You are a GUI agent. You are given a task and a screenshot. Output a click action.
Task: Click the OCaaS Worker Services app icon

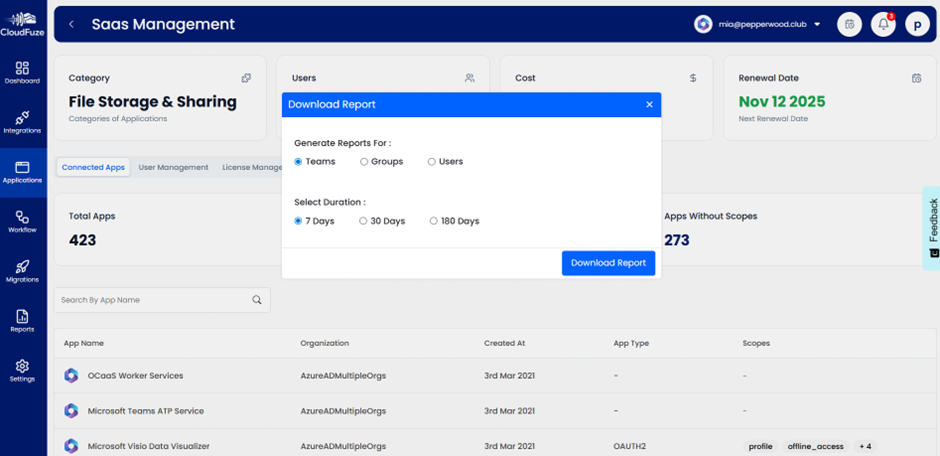pyautogui.click(x=71, y=376)
